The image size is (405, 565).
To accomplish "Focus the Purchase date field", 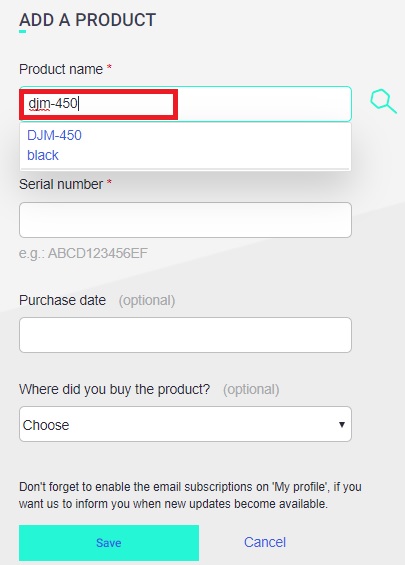I will click(185, 335).
